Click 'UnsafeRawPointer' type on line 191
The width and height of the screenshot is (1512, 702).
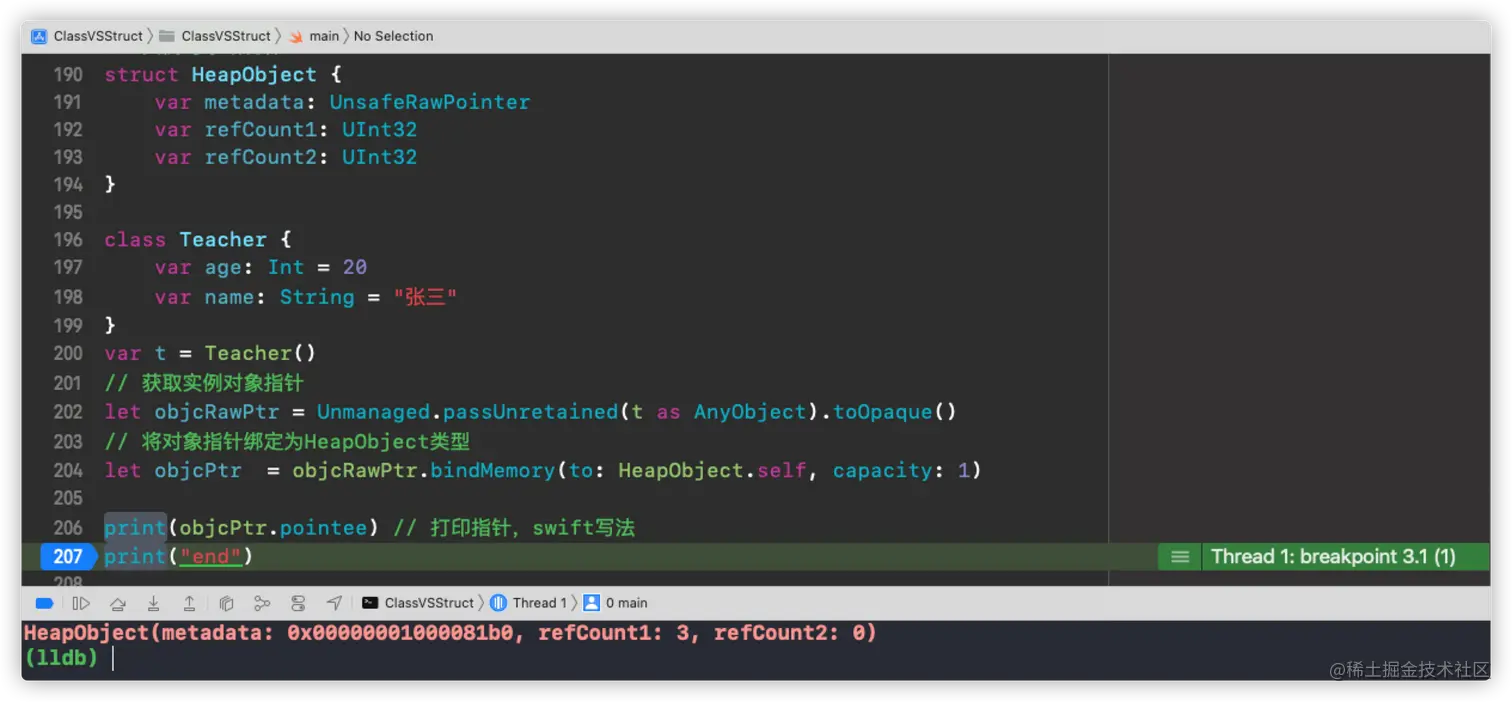tap(430, 102)
